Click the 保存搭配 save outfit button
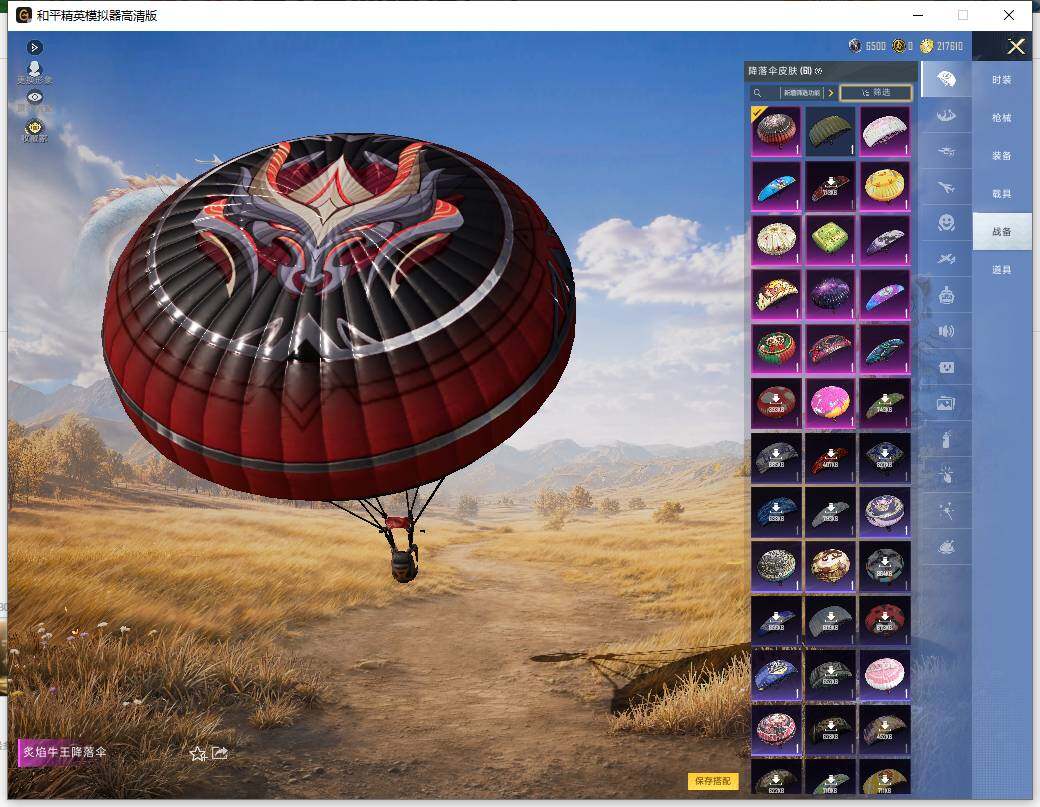This screenshot has width=1040, height=807. point(712,781)
